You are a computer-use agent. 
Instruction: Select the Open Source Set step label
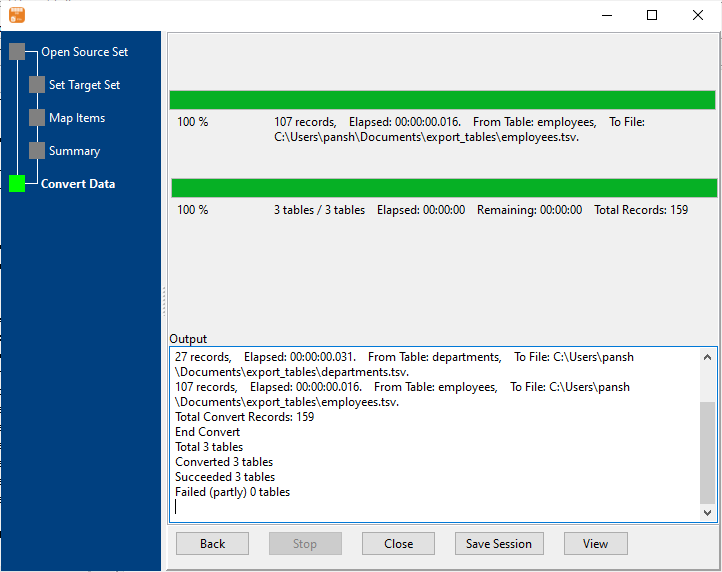point(84,52)
